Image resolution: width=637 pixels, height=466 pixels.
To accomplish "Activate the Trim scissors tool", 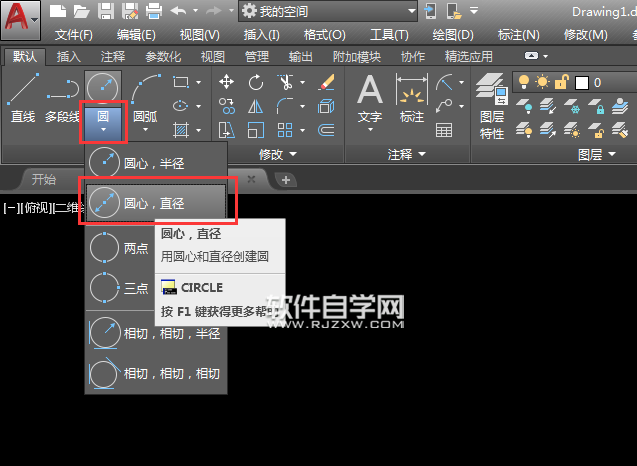I will click(286, 82).
